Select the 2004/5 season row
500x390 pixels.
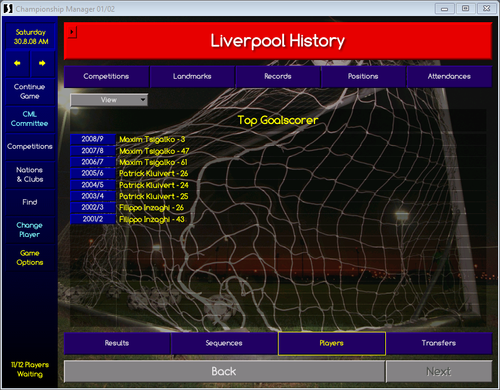[x=93, y=185]
